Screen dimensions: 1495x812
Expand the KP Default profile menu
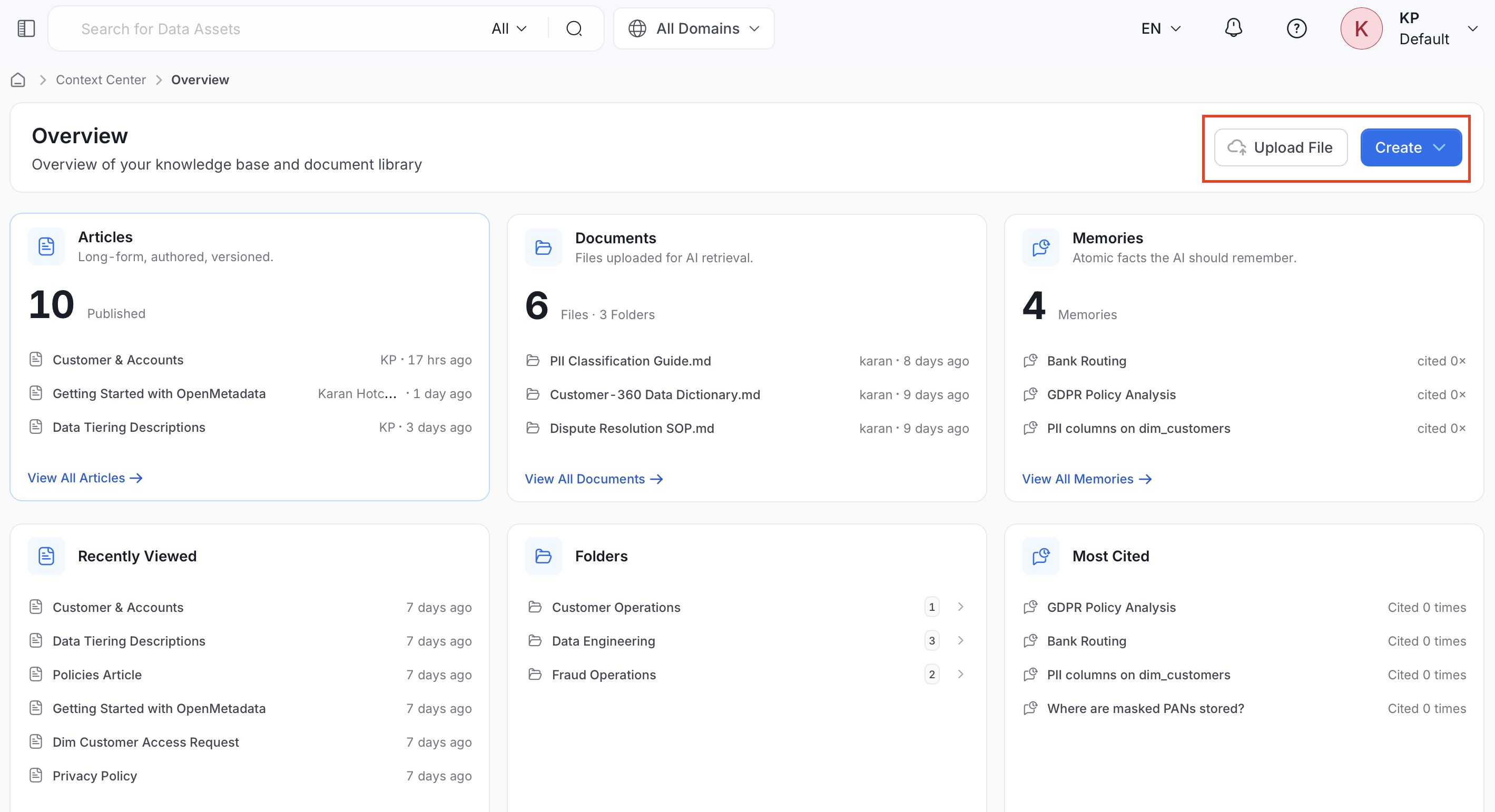pyautogui.click(x=1472, y=28)
